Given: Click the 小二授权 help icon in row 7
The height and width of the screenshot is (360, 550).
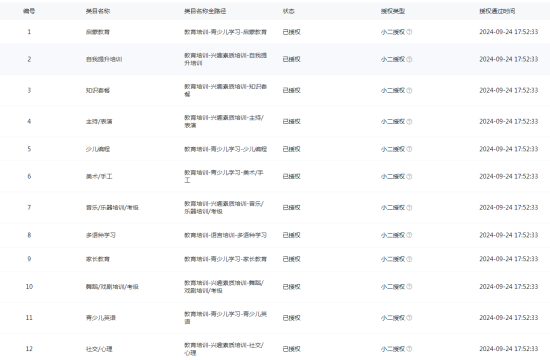Looking at the screenshot, I should point(409,208).
